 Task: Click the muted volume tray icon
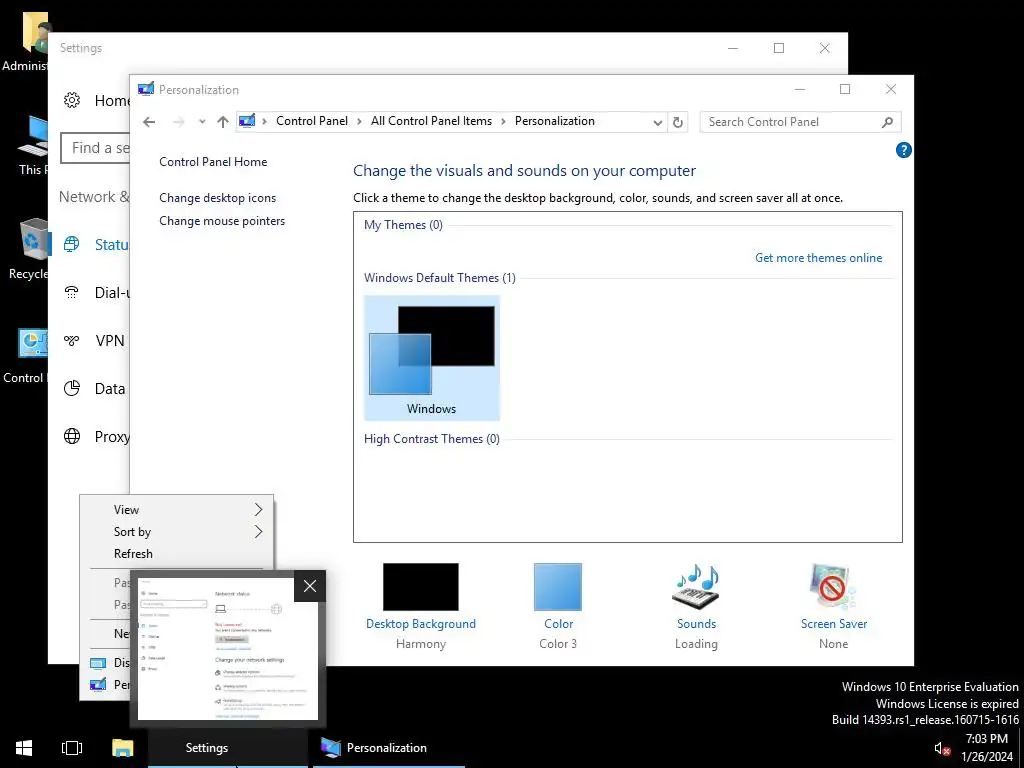[941, 748]
